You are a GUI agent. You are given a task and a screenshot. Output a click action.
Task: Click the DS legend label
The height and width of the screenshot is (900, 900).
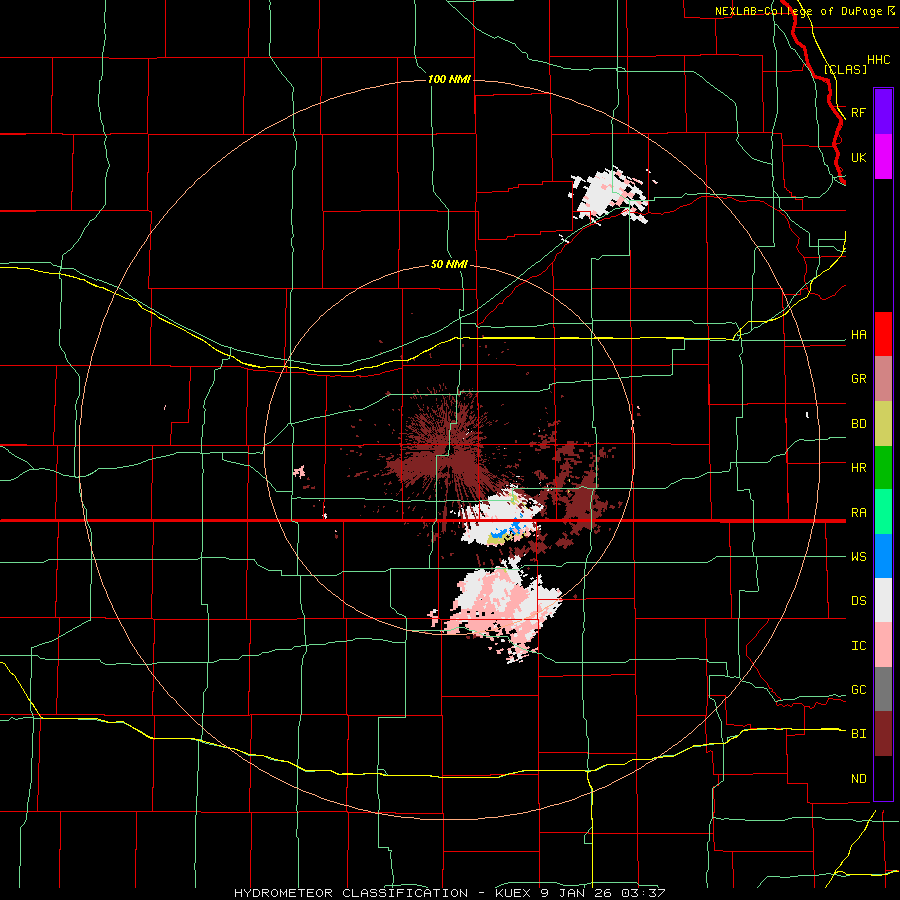pos(859,601)
